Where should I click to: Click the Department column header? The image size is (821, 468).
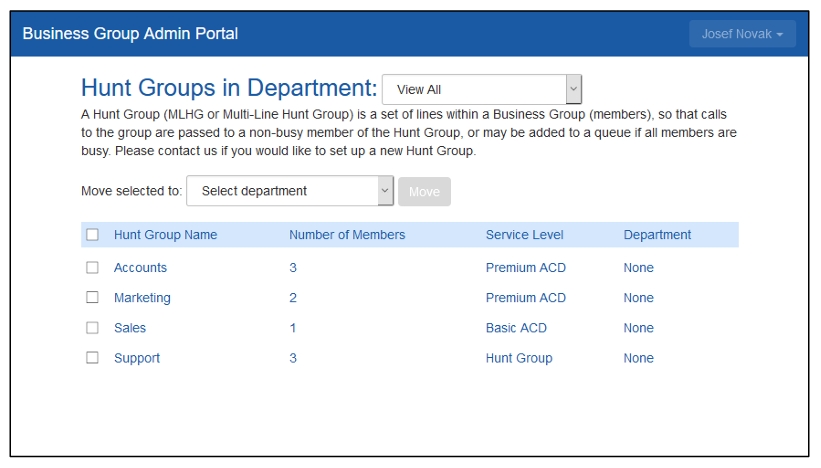tap(657, 235)
